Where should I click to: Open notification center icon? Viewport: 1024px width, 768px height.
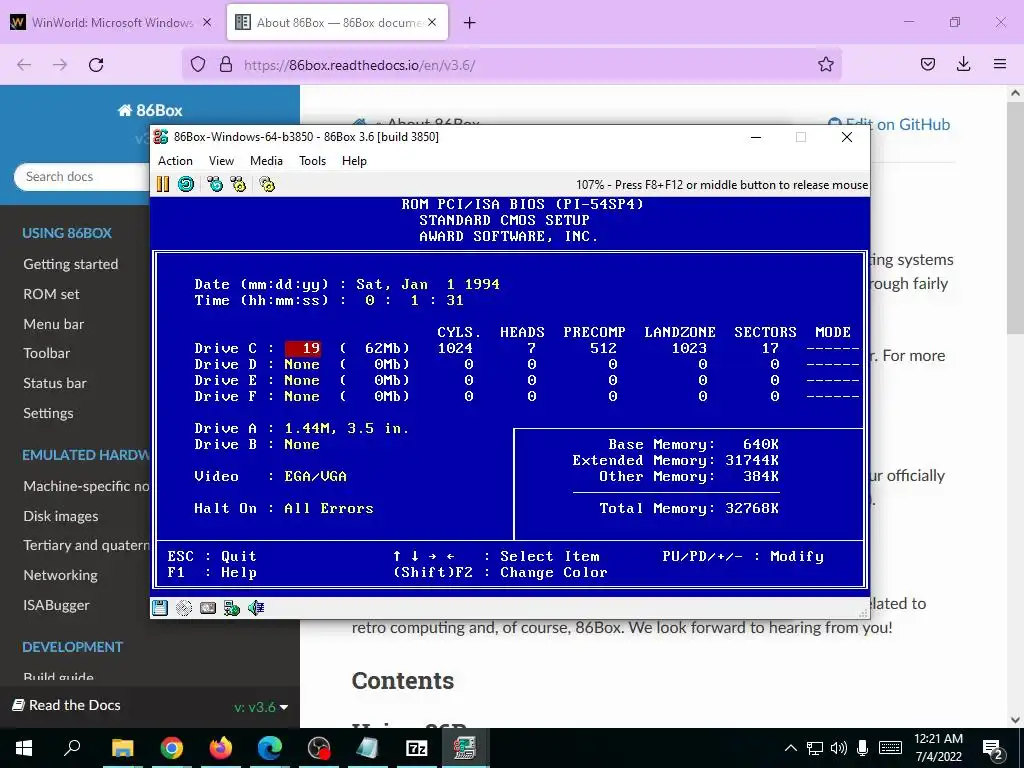(x=993, y=749)
